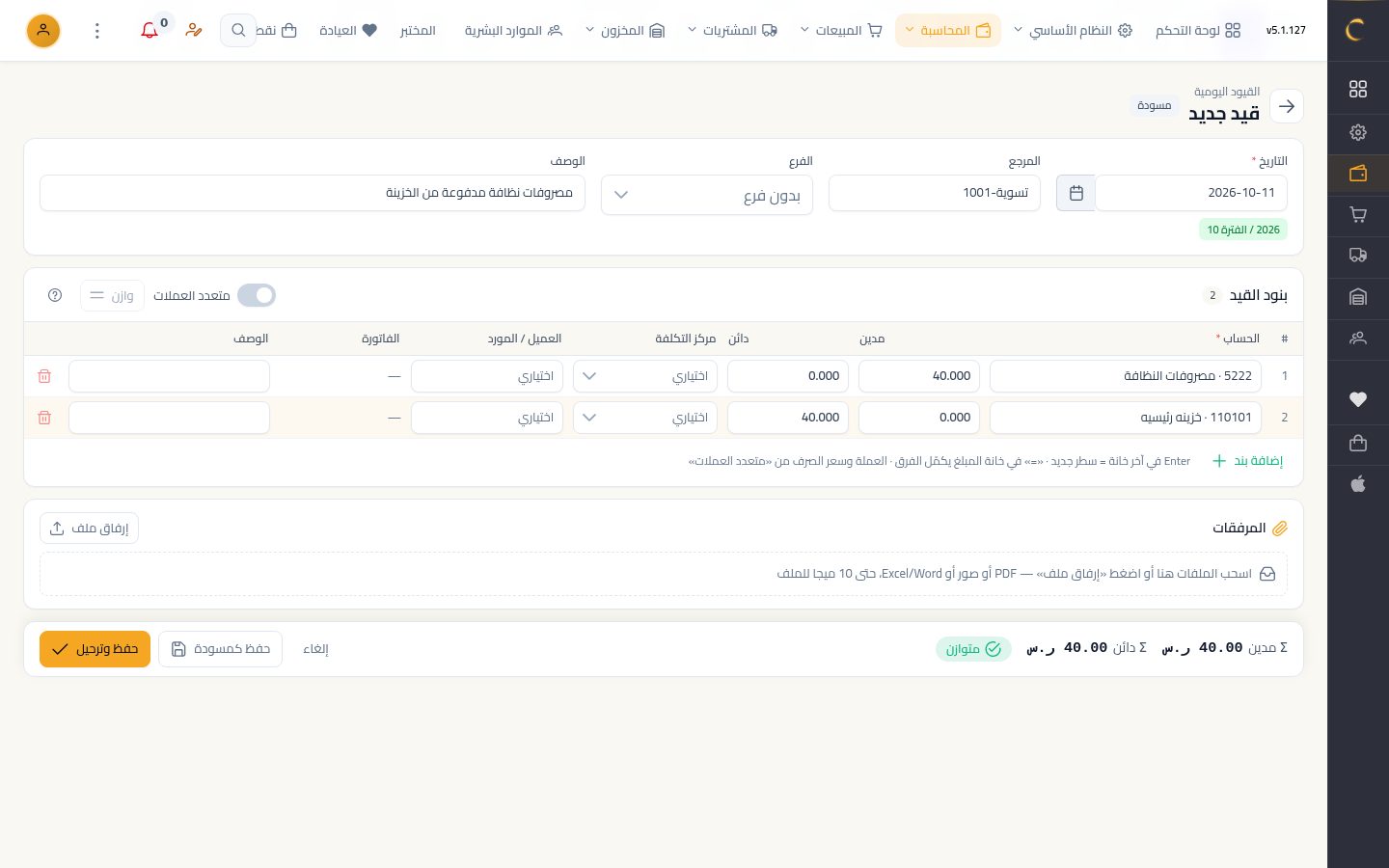Open the calendar date picker icon
This screenshot has width=1389, height=868.
coord(1076,193)
